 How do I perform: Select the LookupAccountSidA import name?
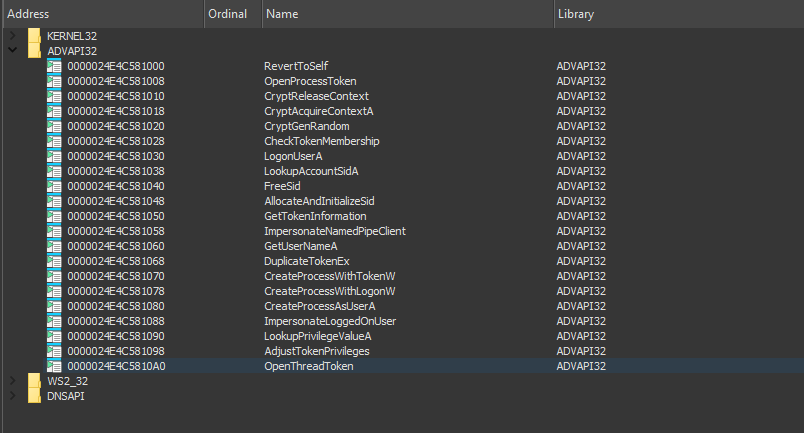311,171
